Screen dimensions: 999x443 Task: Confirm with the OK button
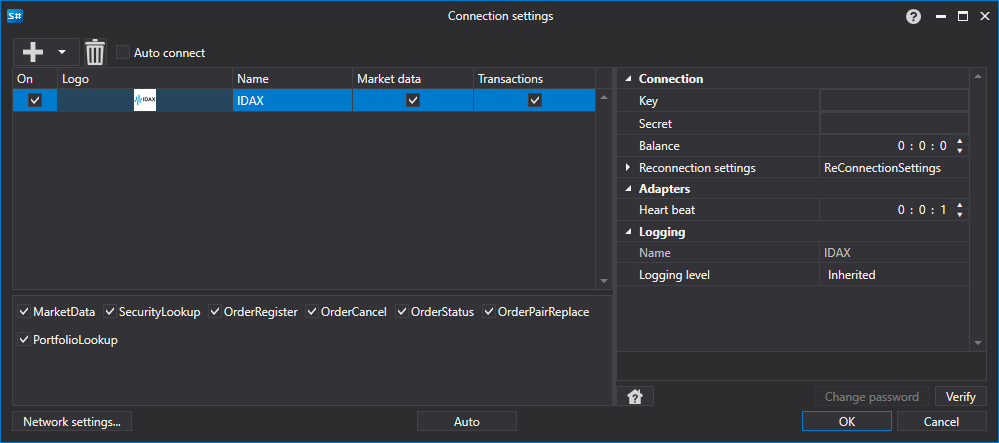847,421
